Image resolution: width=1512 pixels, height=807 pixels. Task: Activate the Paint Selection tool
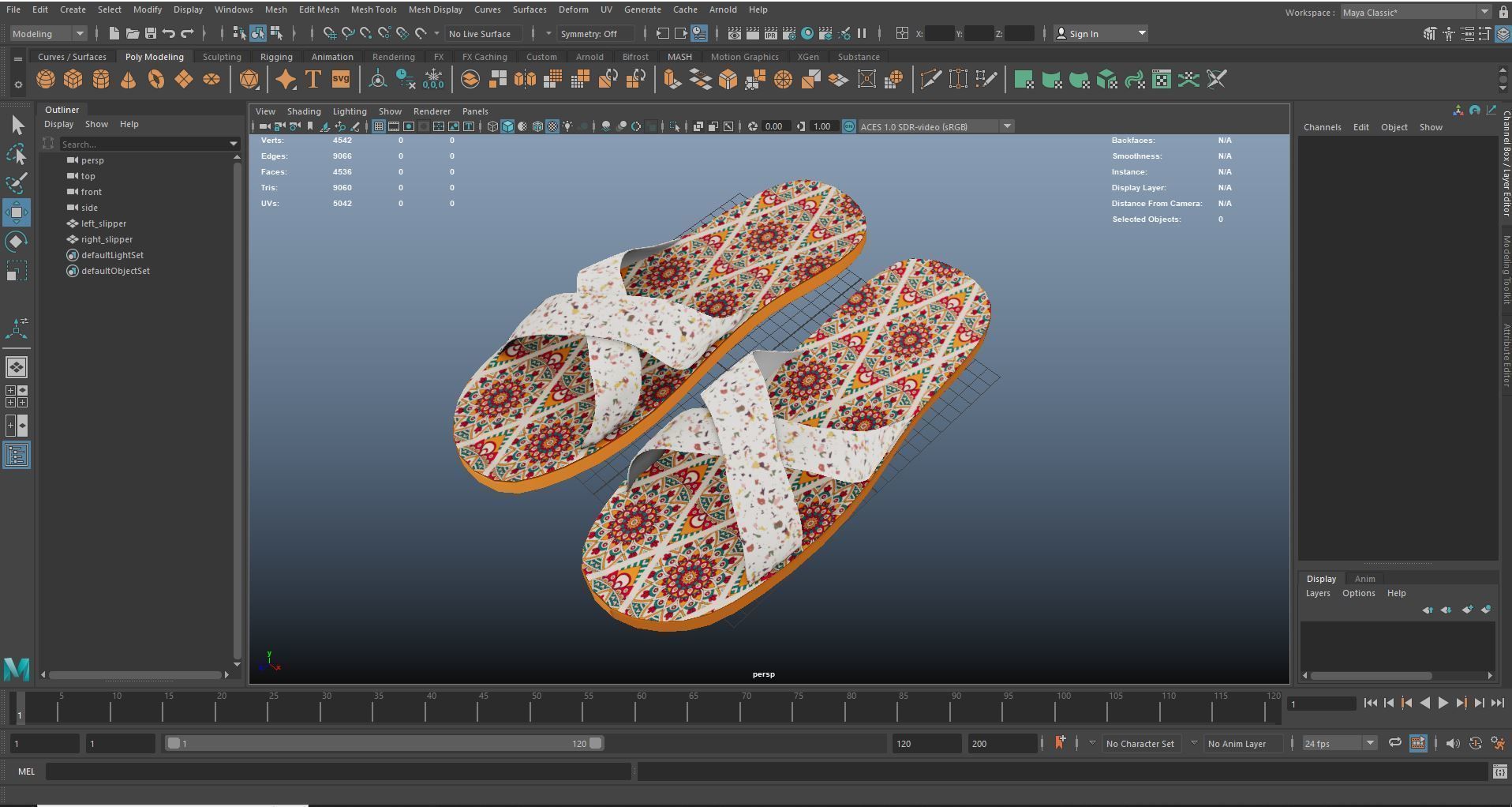[17, 183]
